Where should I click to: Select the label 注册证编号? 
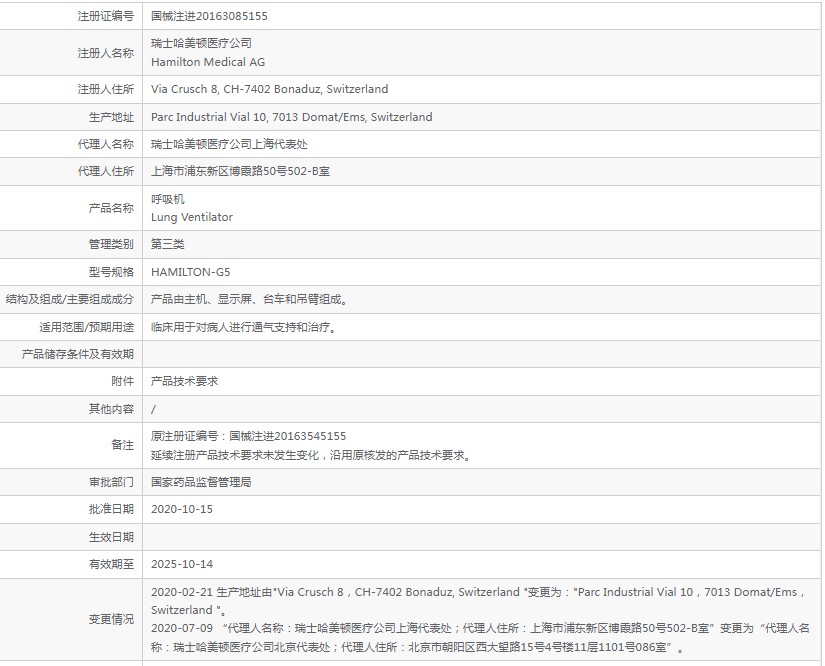(x=106, y=16)
